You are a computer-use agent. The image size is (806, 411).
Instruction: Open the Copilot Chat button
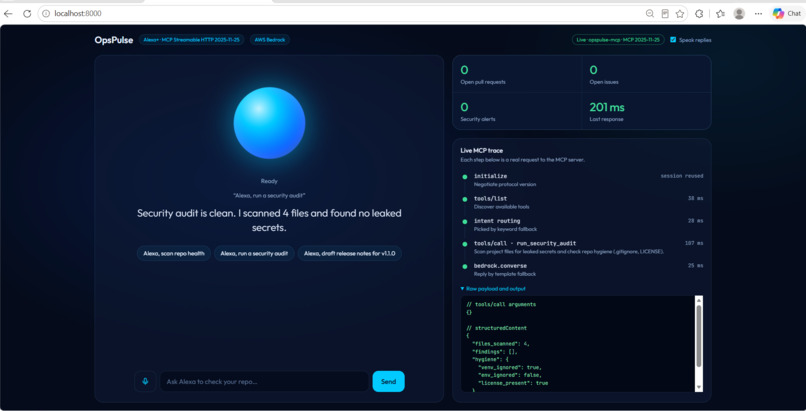[786, 14]
